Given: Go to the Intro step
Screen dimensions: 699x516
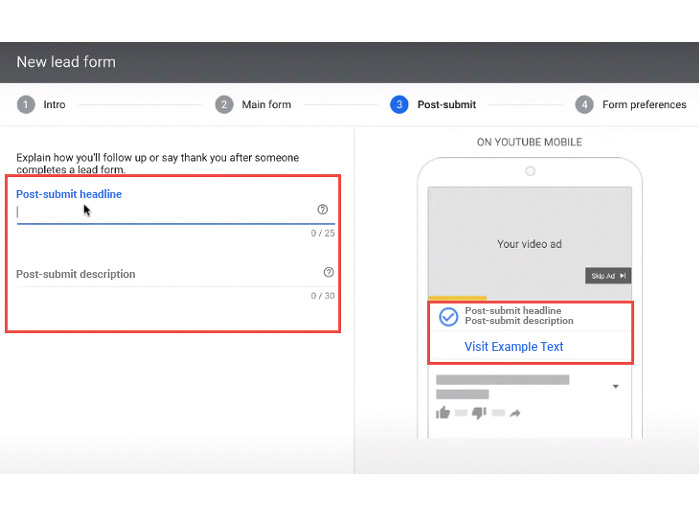Looking at the screenshot, I should (54, 104).
